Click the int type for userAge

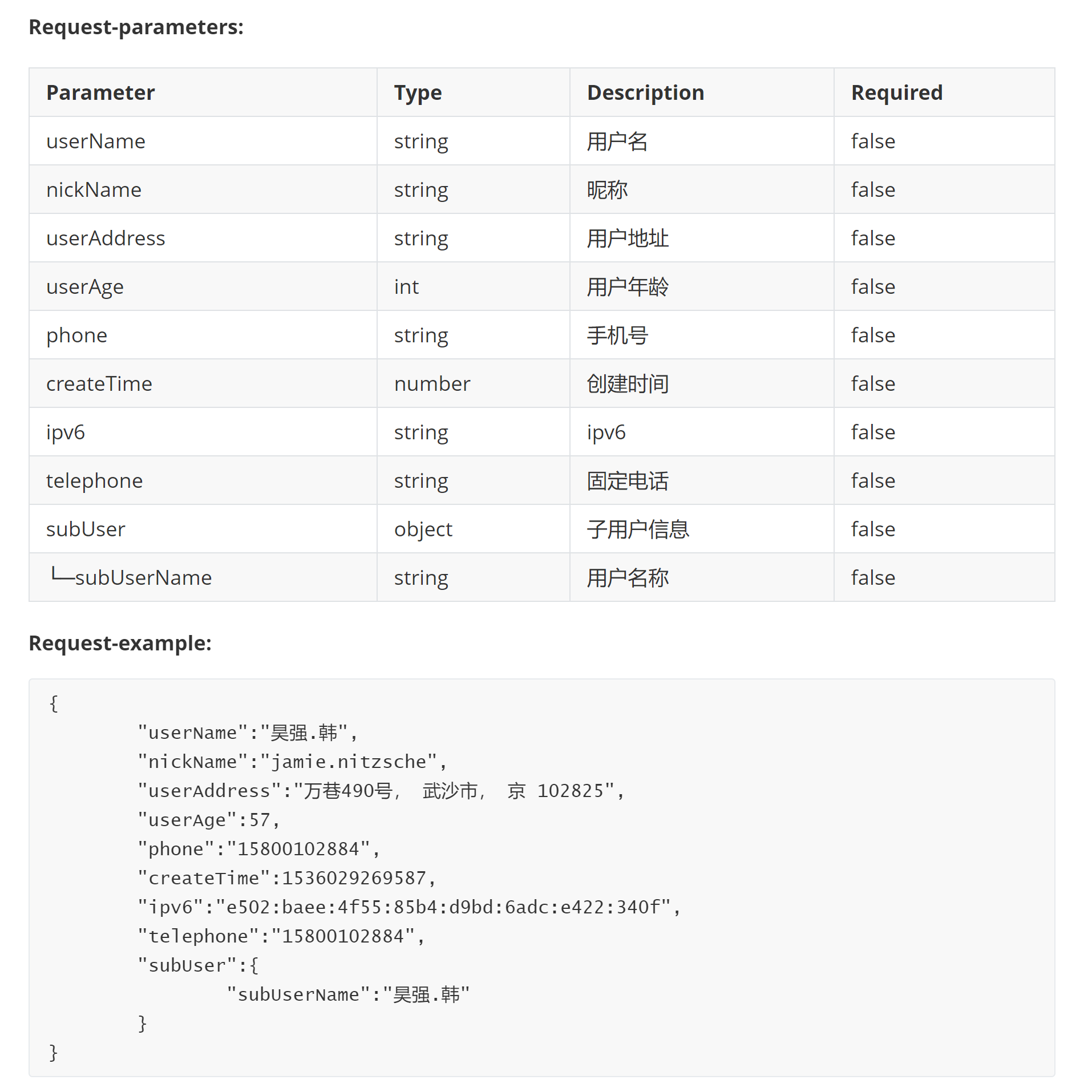click(x=406, y=286)
